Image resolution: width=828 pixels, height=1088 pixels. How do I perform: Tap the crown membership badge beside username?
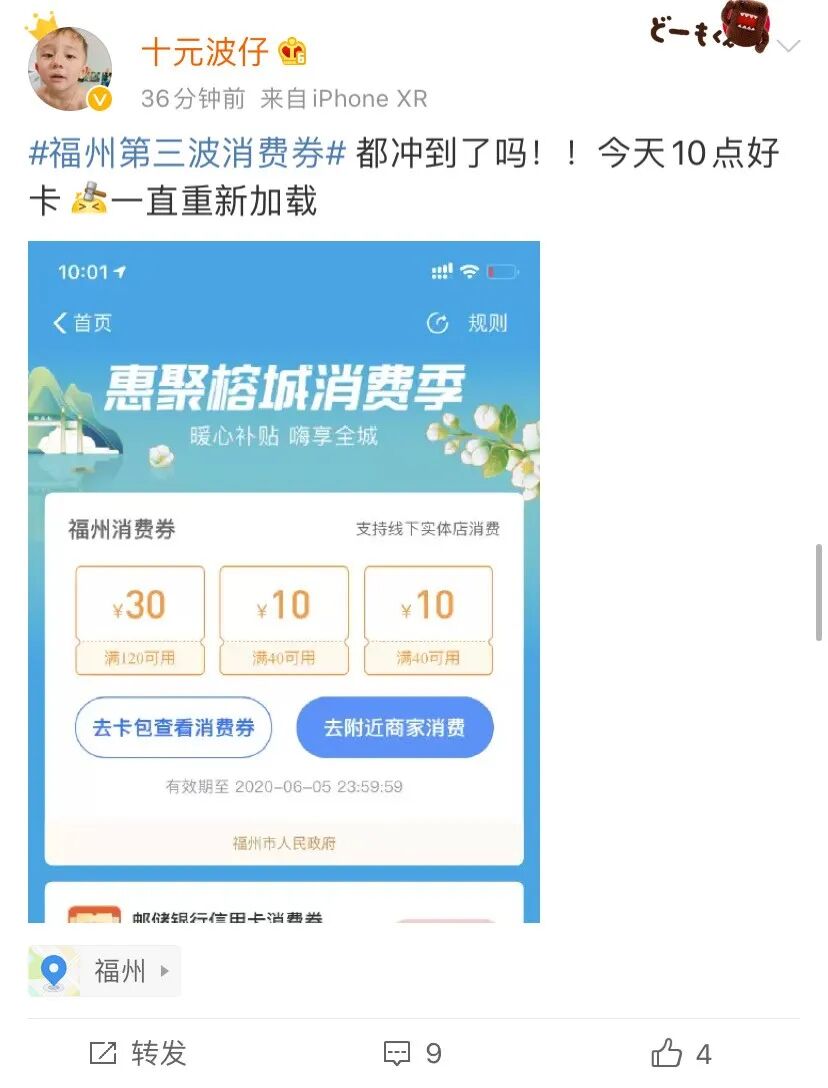[292, 52]
